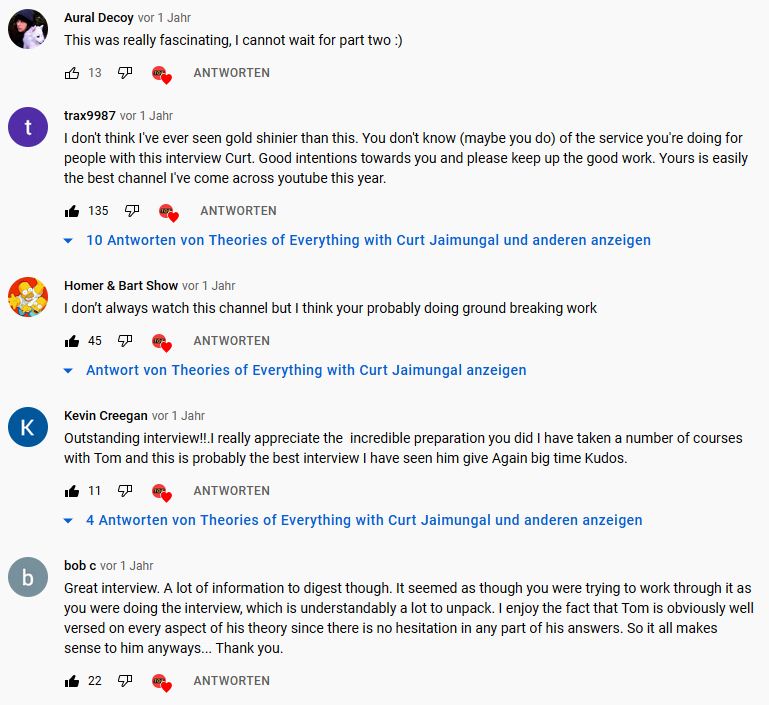Dislike bob c's comment
This screenshot has width=769, height=705.
(125, 681)
